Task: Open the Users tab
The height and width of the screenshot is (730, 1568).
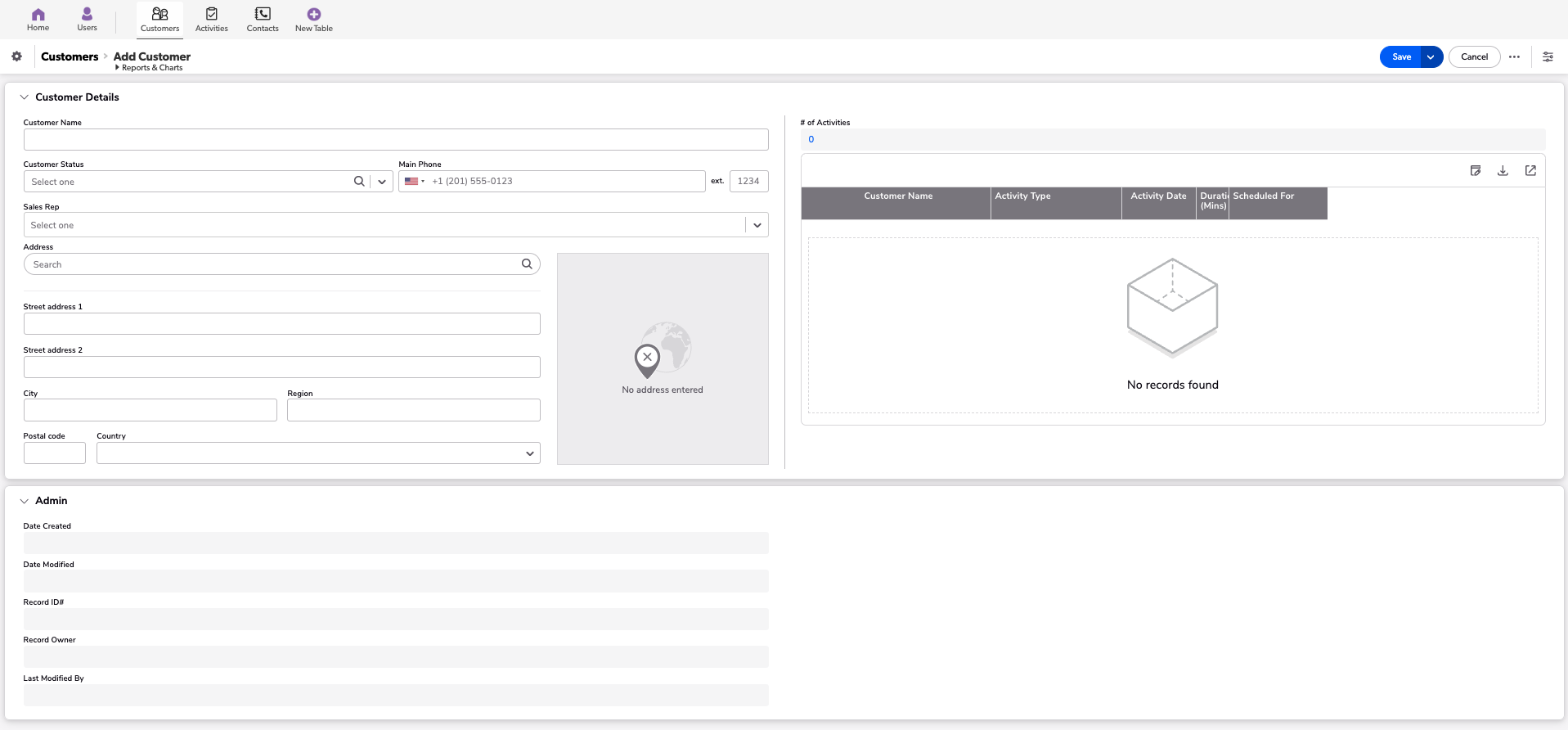Action: pyautogui.click(x=87, y=20)
